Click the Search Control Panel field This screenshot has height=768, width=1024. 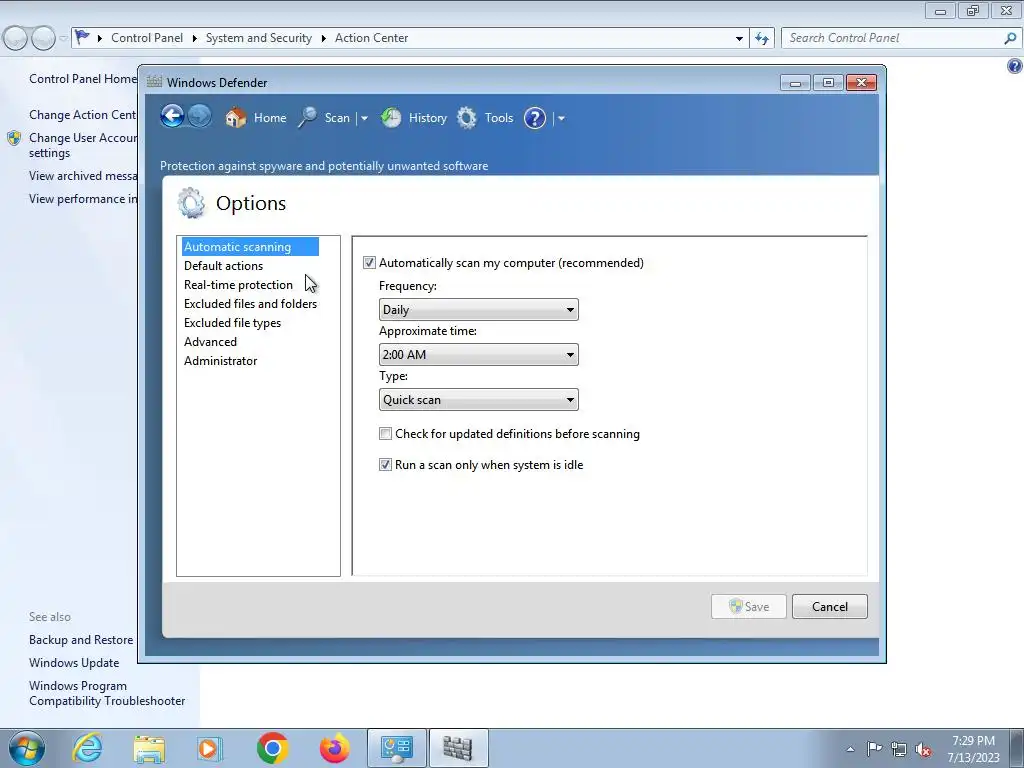[893, 38]
